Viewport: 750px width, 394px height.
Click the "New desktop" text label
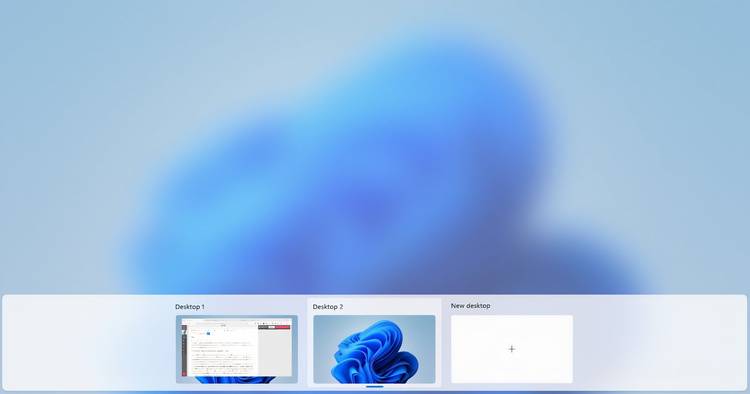470,306
